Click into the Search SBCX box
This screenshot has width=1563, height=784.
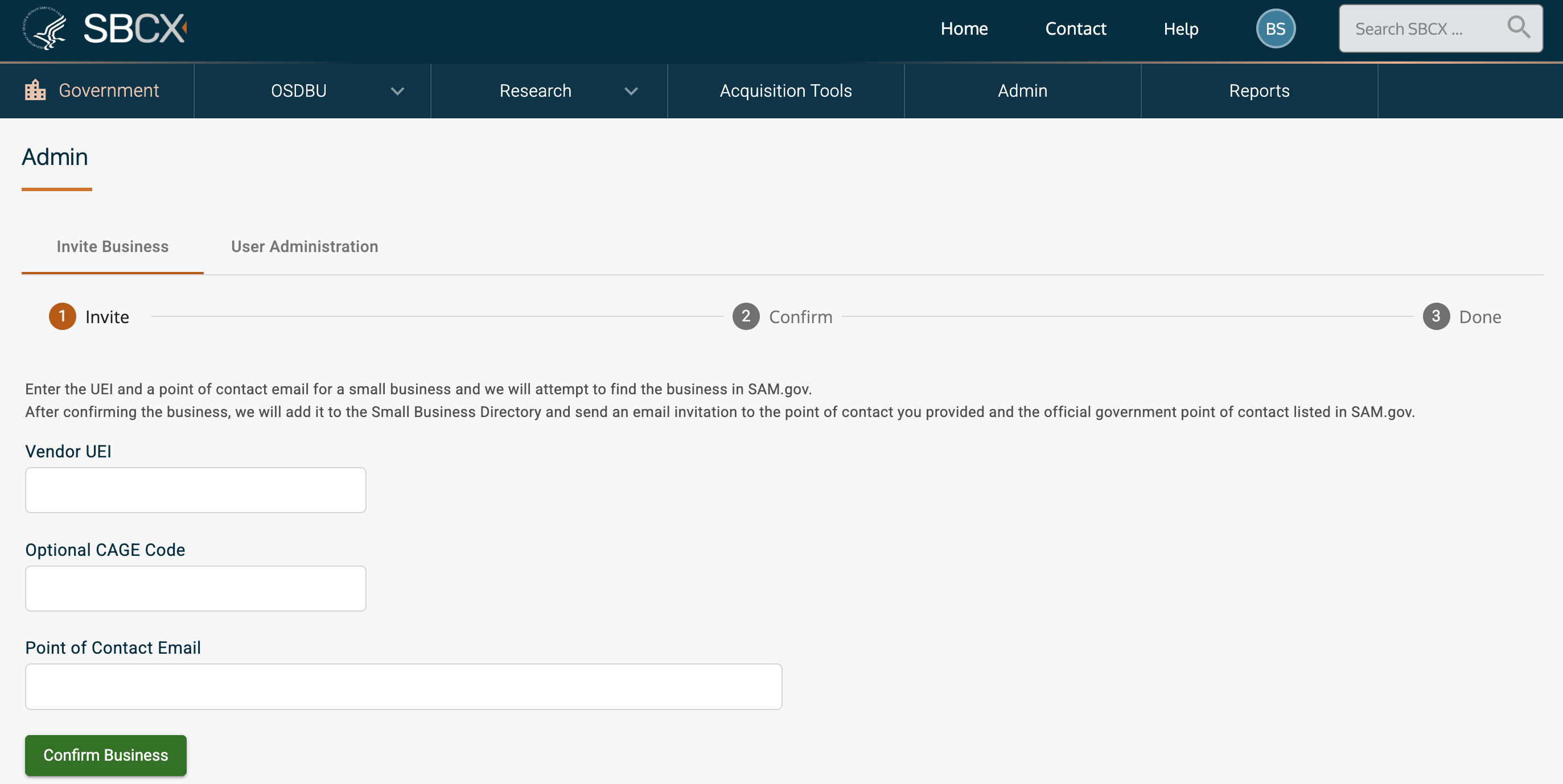coord(1420,28)
